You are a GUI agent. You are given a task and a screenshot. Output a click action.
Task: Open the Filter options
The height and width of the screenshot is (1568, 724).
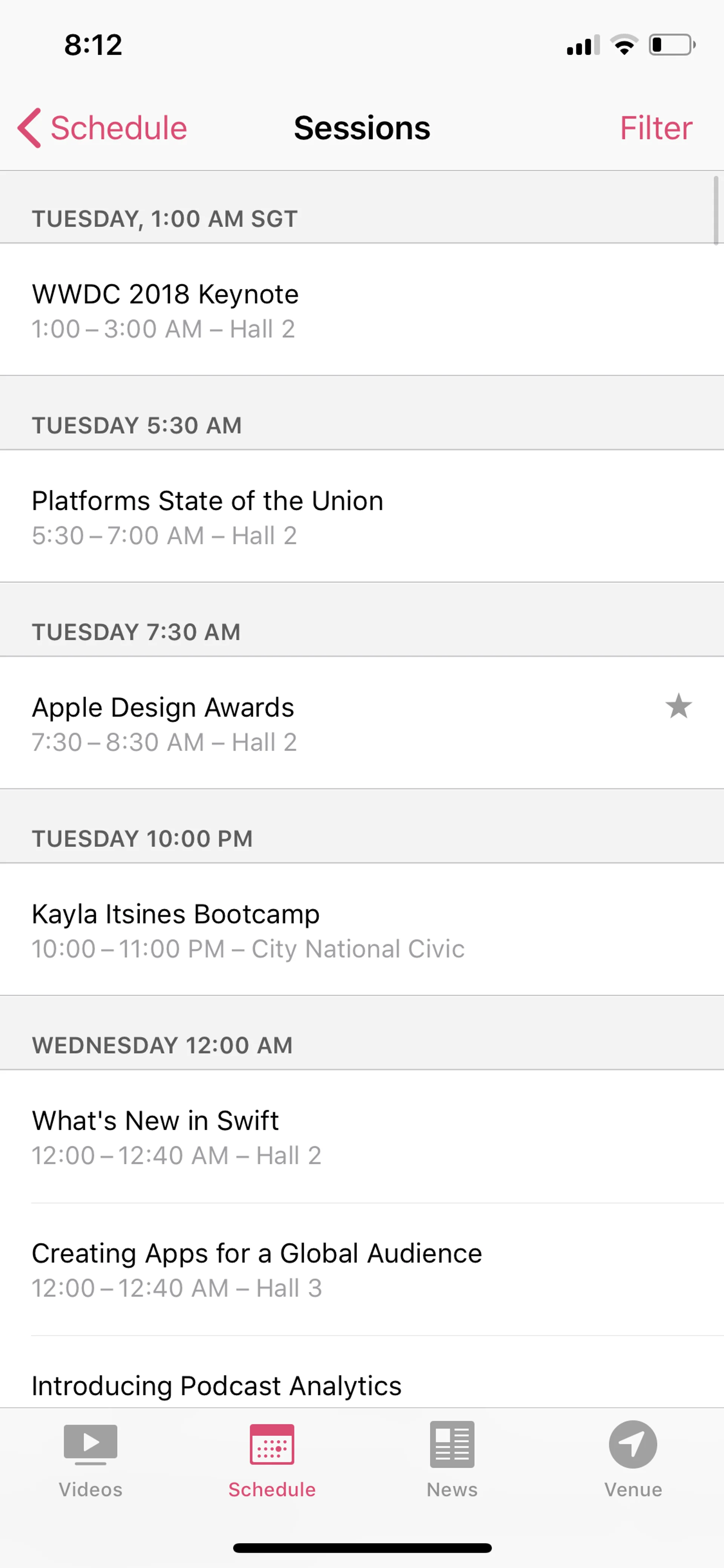coord(656,128)
